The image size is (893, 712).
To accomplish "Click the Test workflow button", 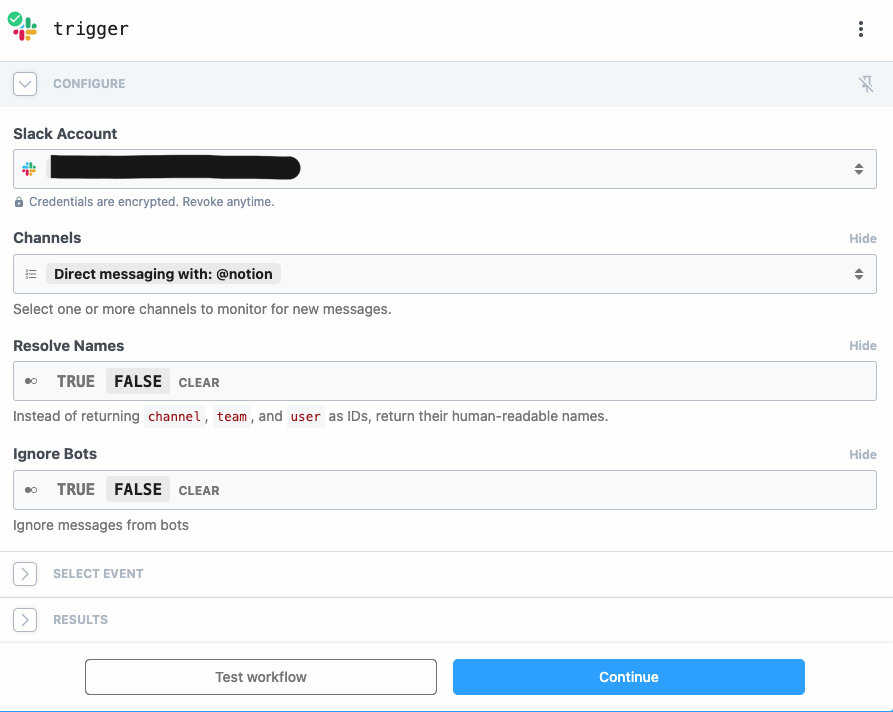I will tap(261, 677).
